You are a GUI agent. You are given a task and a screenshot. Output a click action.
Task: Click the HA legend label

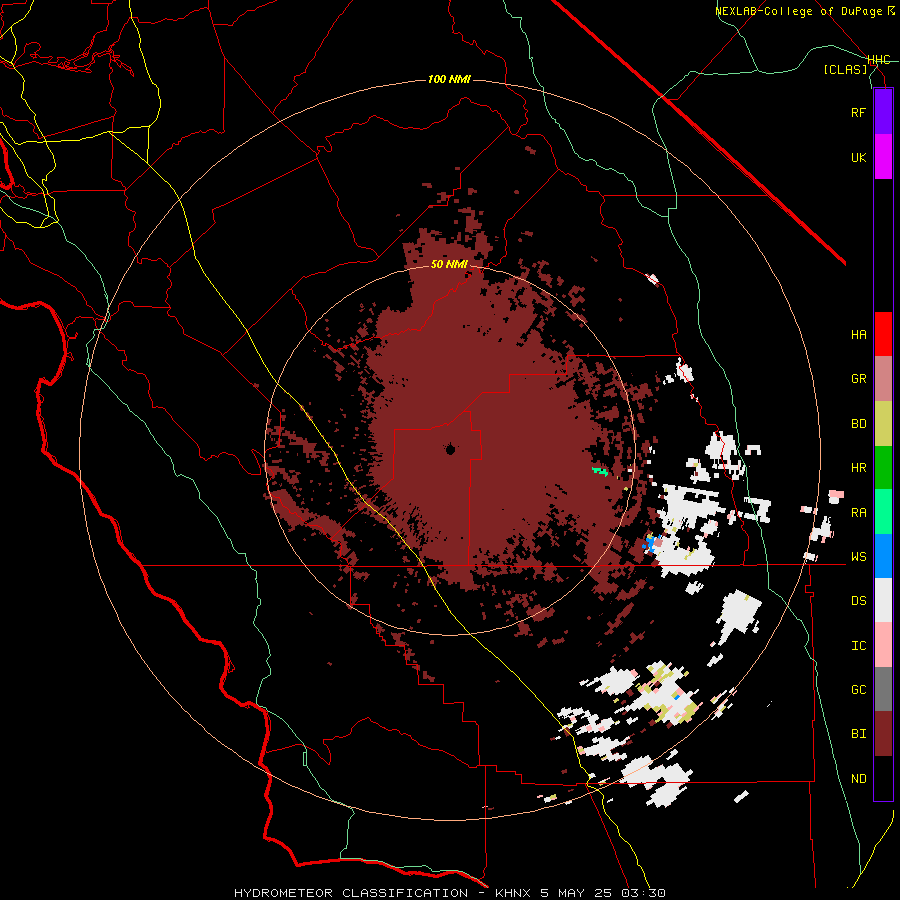[858, 335]
